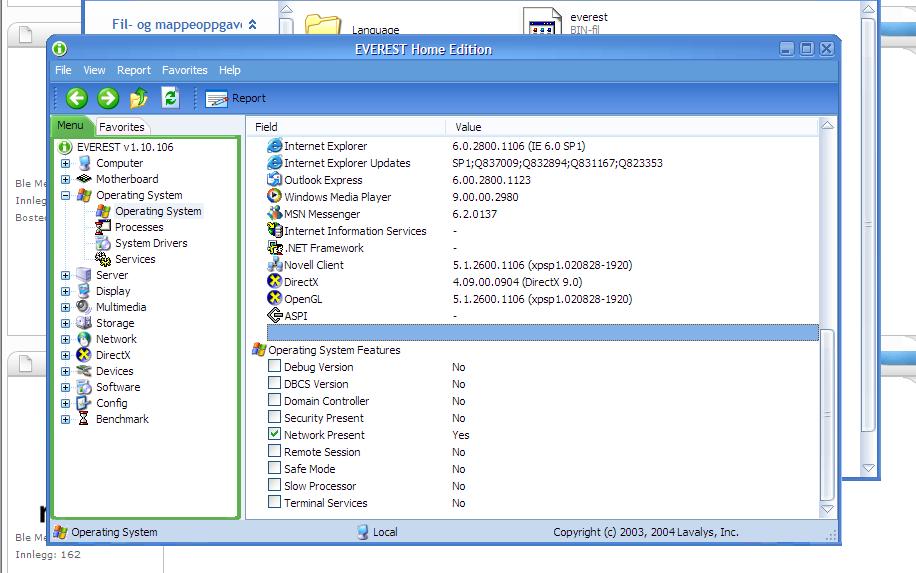Click the Outlook Express row icon

(274, 179)
